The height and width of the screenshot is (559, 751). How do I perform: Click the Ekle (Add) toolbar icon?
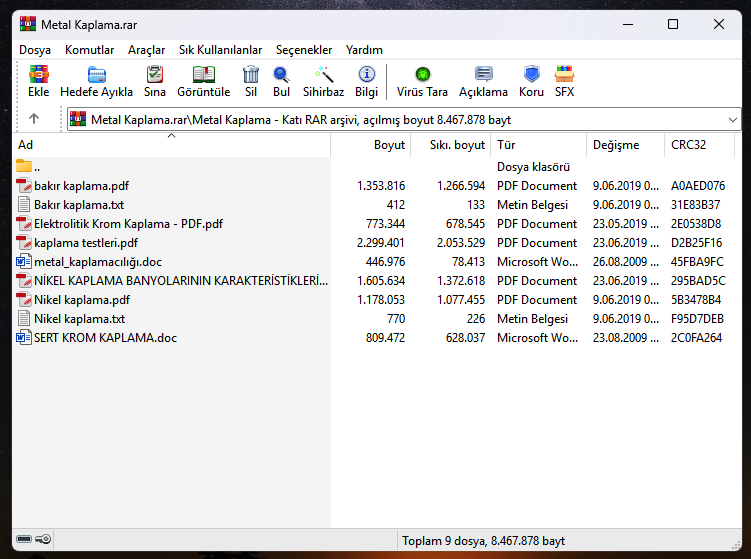tap(38, 75)
